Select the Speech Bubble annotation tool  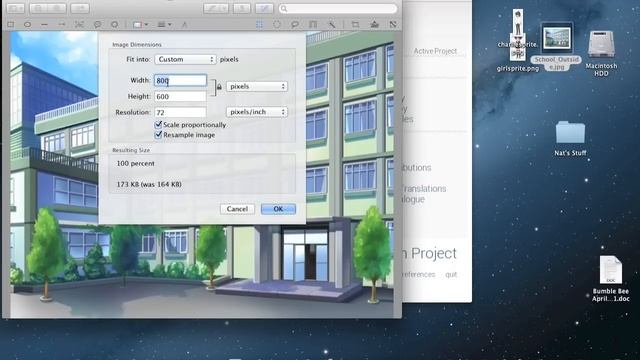97,24
